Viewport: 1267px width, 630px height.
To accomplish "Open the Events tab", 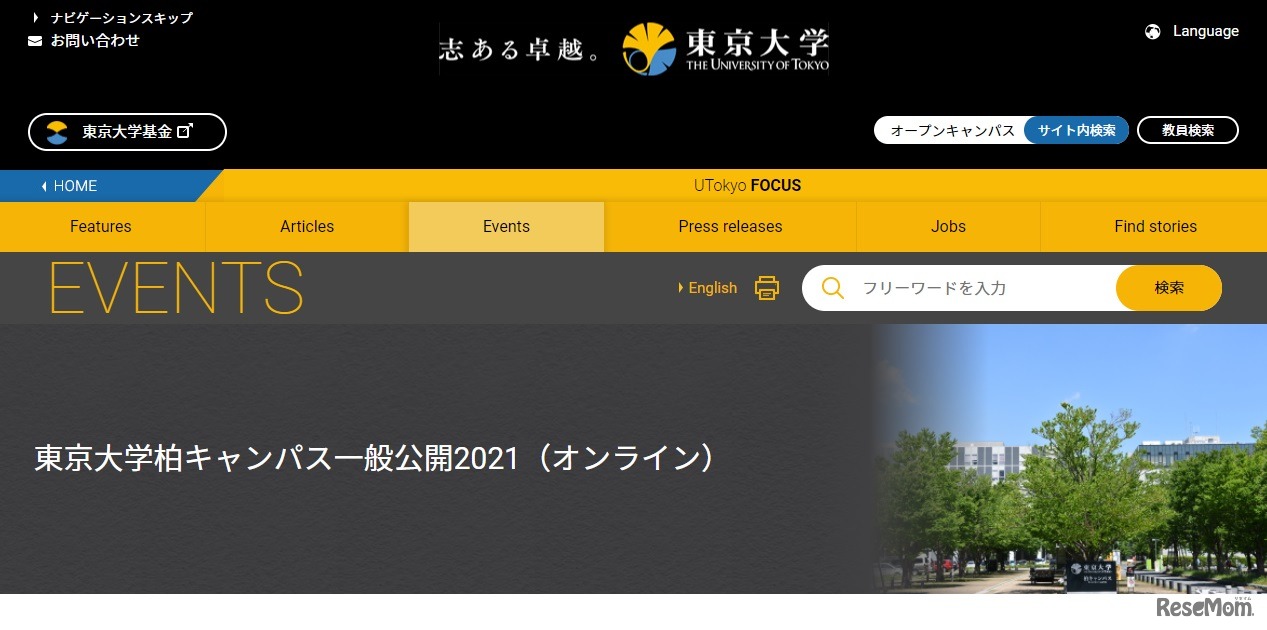I will coord(506,226).
